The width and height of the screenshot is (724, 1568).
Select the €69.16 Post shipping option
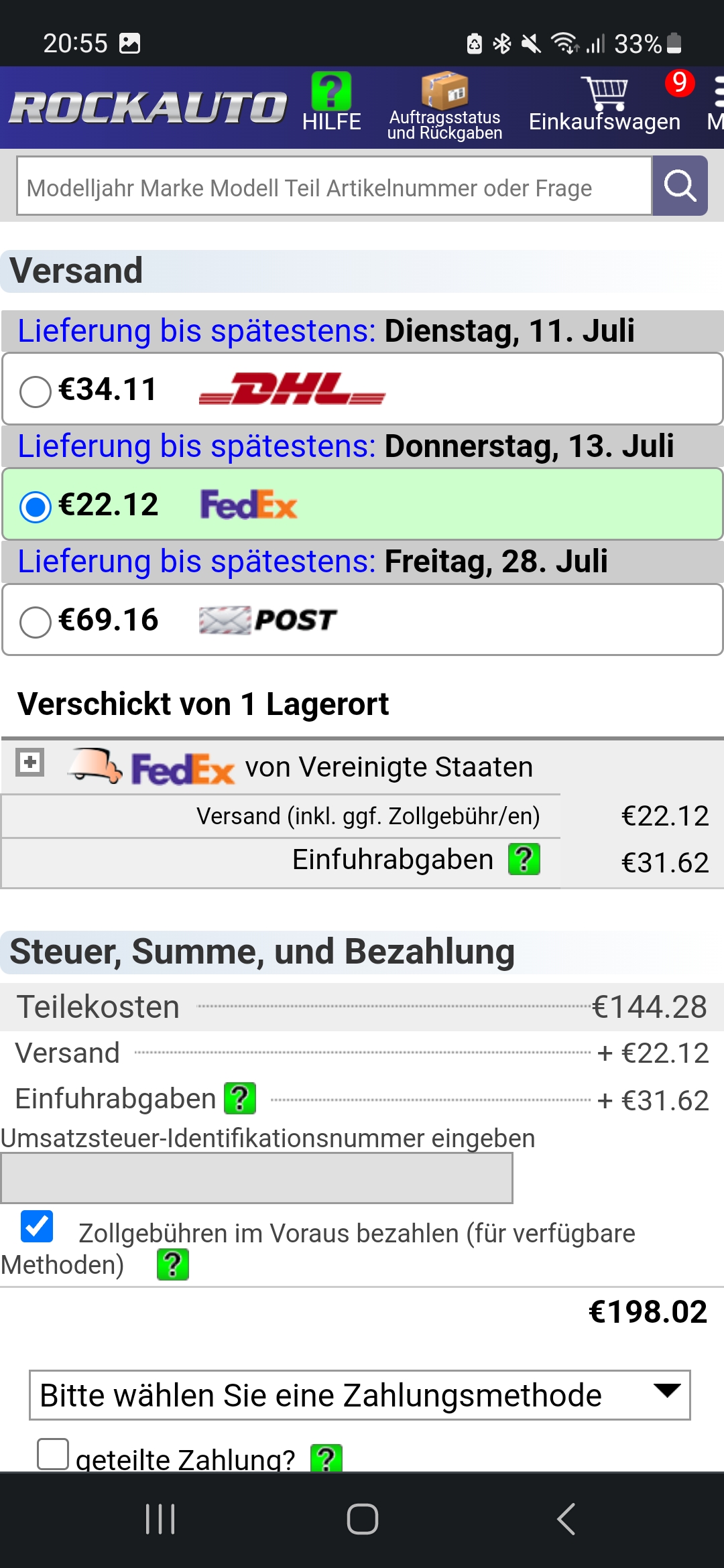[x=36, y=621]
